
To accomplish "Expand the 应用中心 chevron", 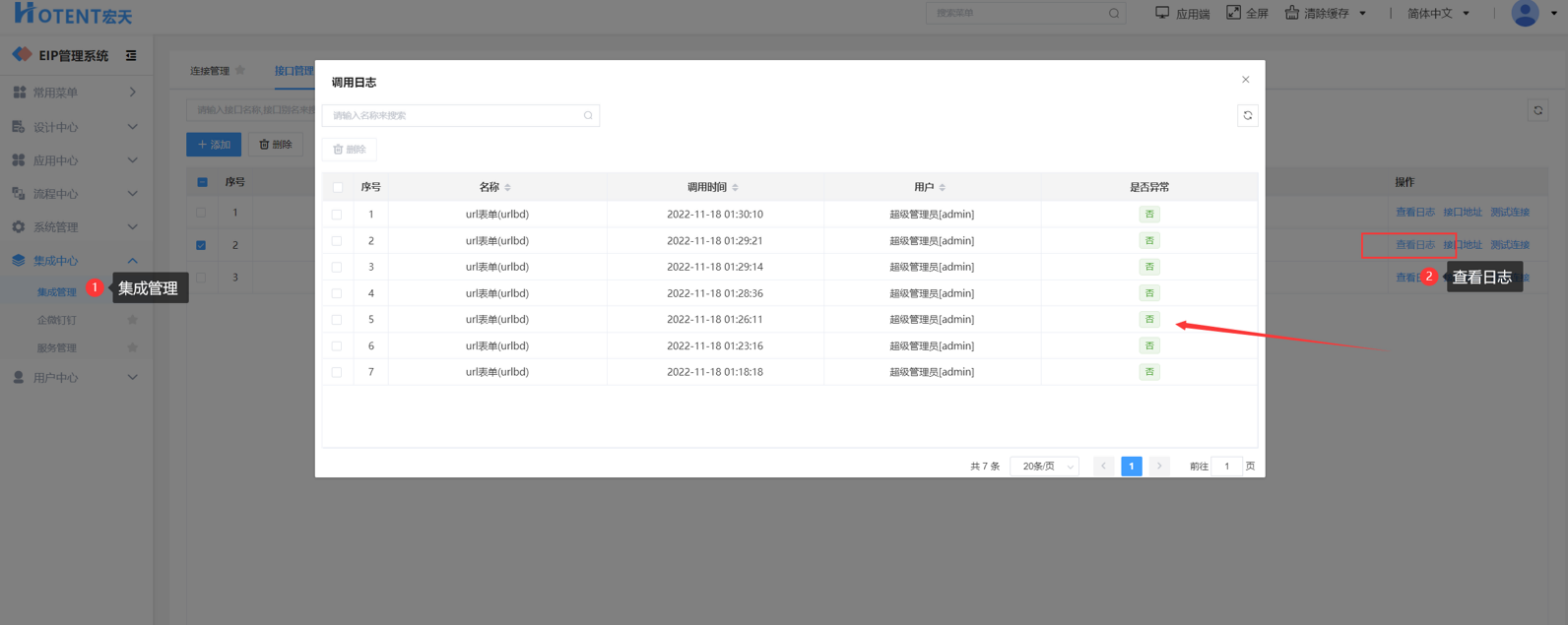I will pyautogui.click(x=133, y=160).
